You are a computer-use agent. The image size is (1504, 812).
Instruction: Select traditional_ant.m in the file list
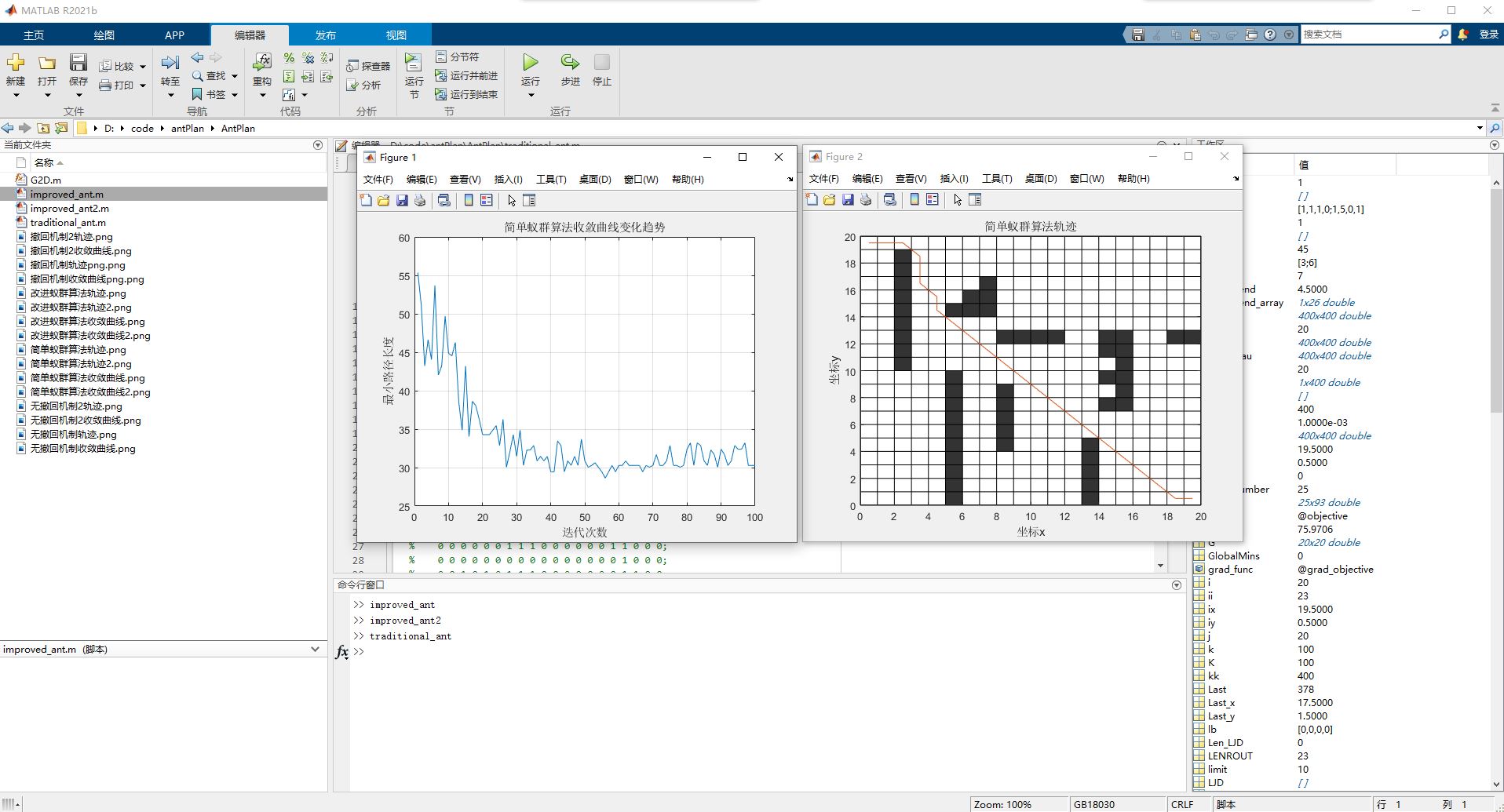click(68, 223)
